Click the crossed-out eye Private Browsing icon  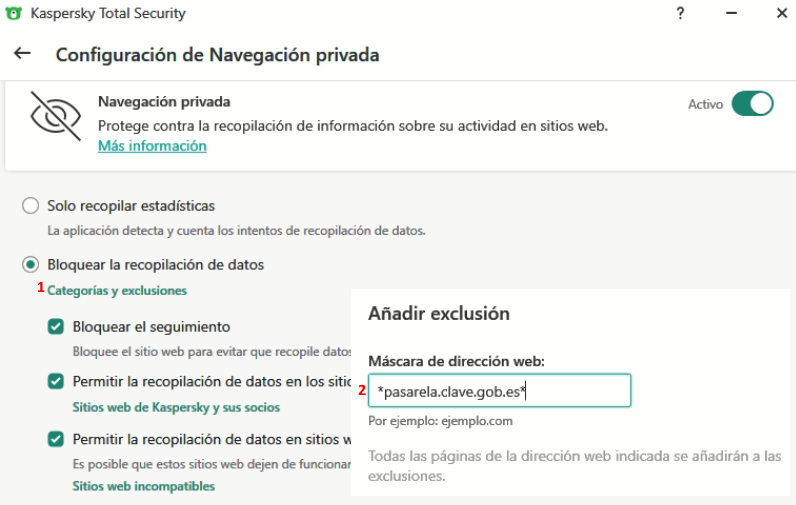[x=55, y=115]
